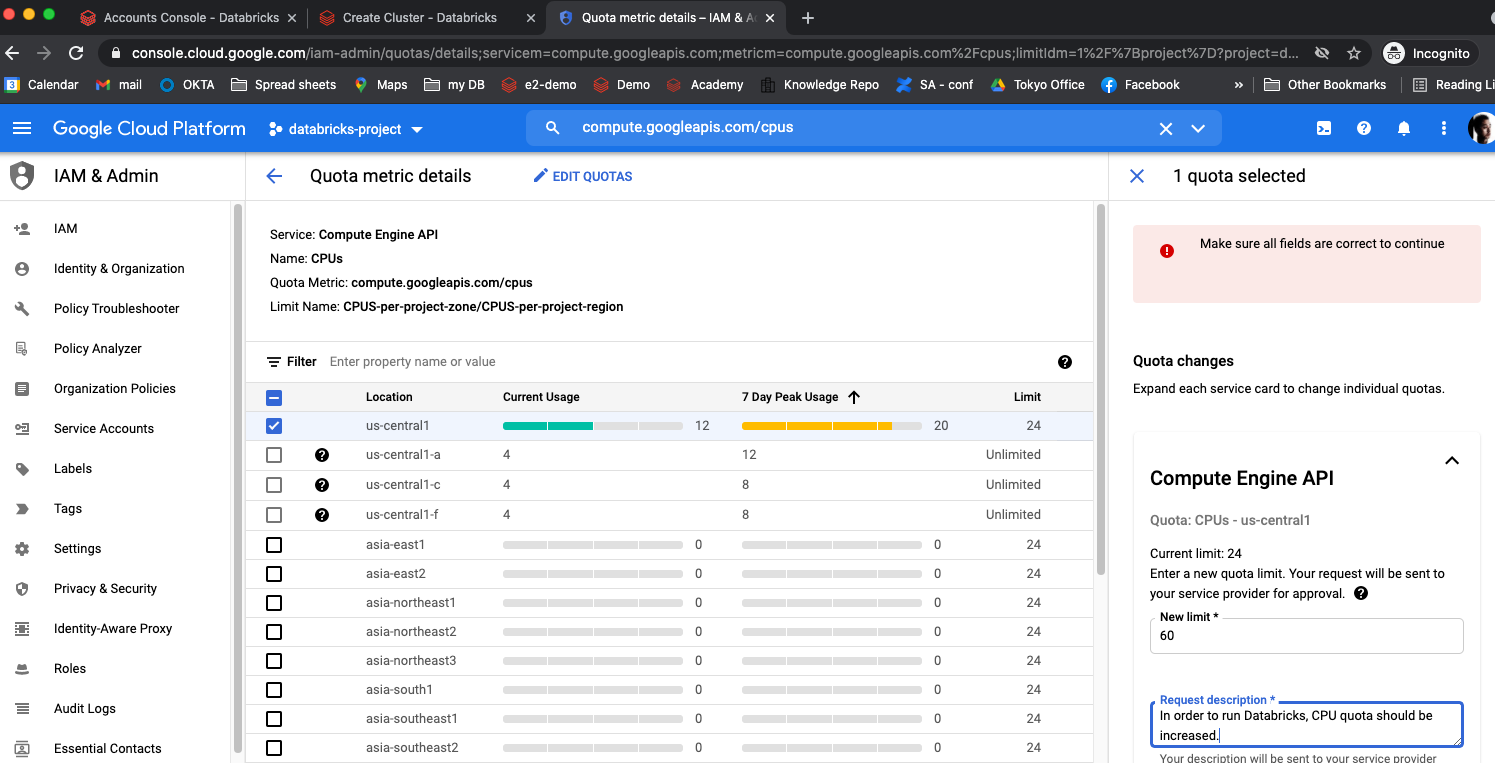Clear the search box with X icon
The image size is (1495, 763).
[x=1166, y=128]
